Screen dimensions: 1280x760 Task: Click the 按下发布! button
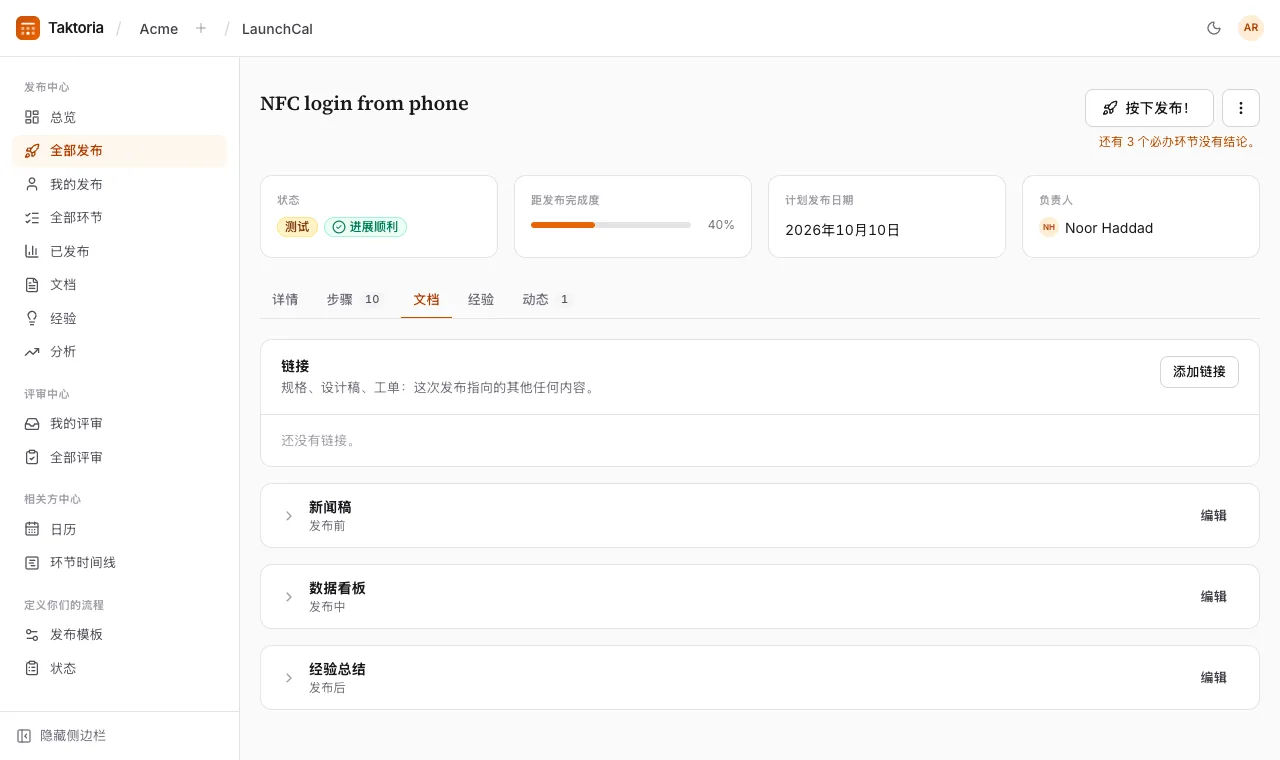pos(1149,108)
